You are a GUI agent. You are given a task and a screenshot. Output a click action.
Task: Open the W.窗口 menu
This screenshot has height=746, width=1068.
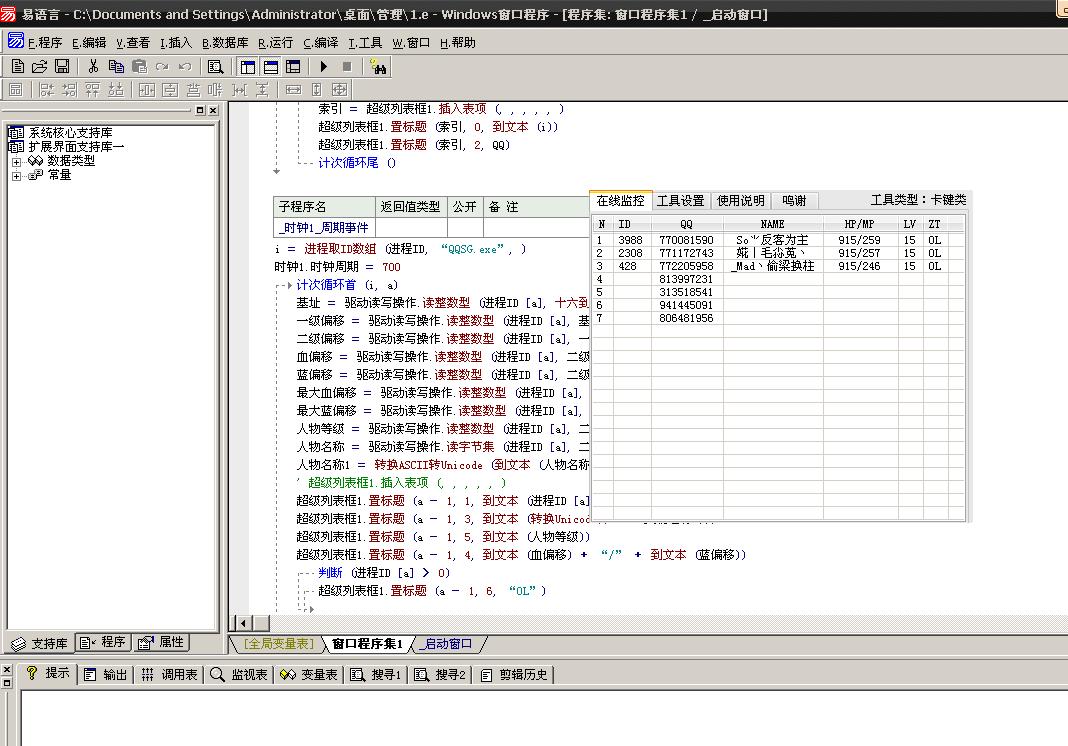[411, 43]
